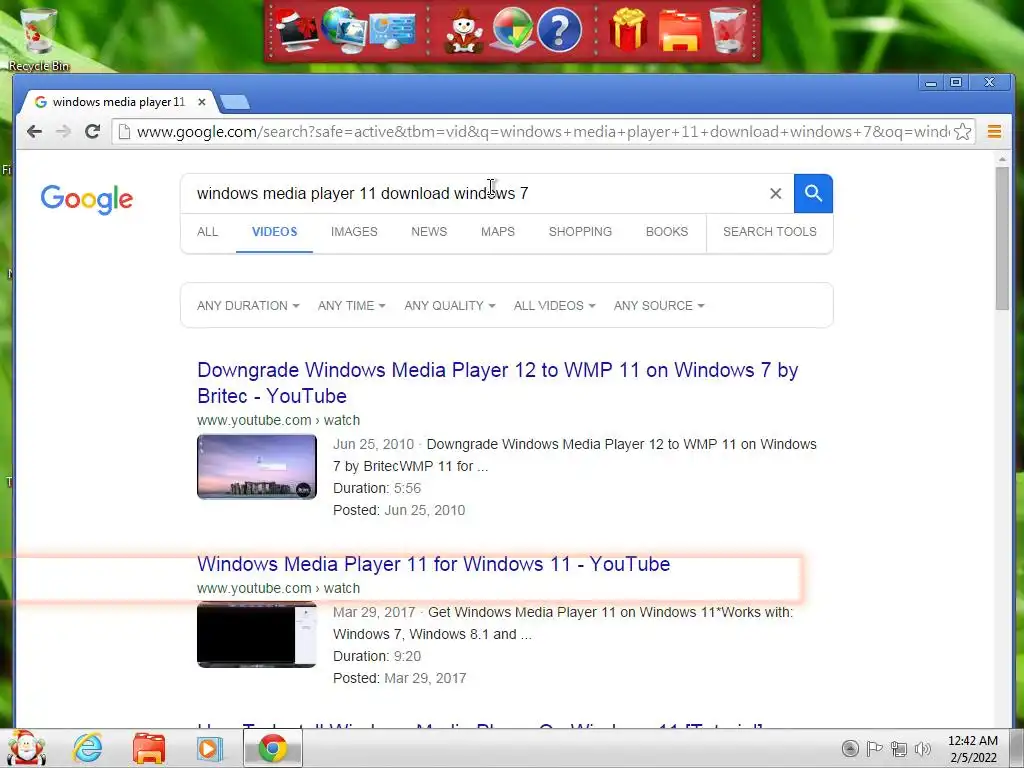
Task: Click the Chrome taskbar icon
Action: click(x=272, y=748)
